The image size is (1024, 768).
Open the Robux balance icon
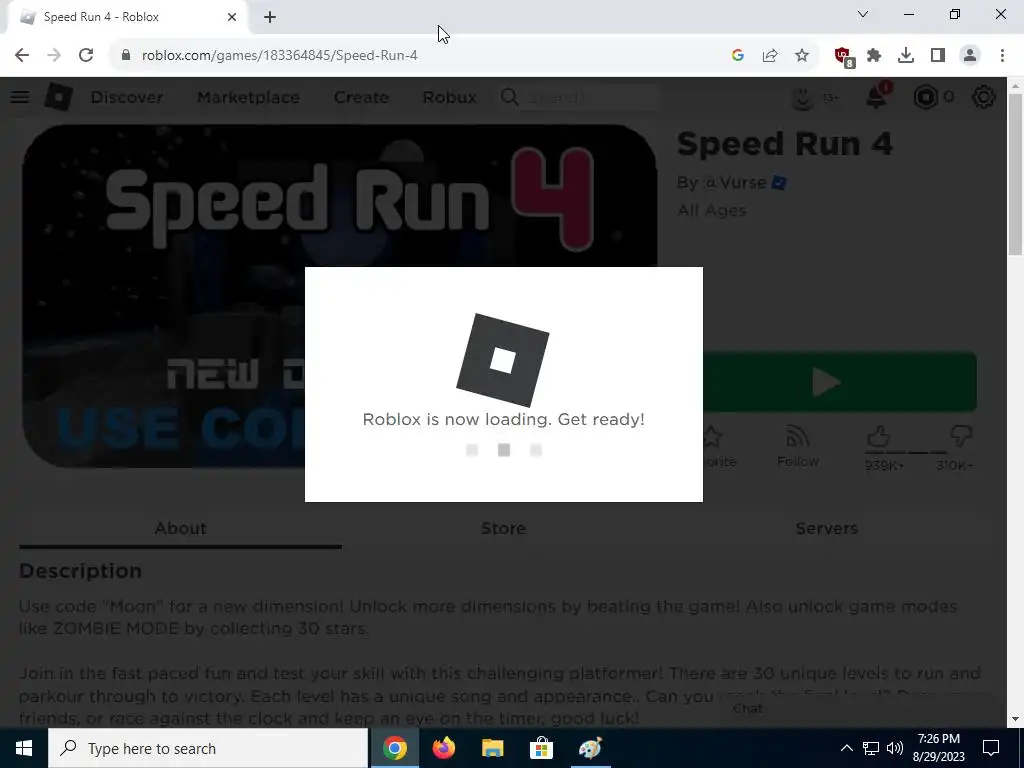(925, 97)
